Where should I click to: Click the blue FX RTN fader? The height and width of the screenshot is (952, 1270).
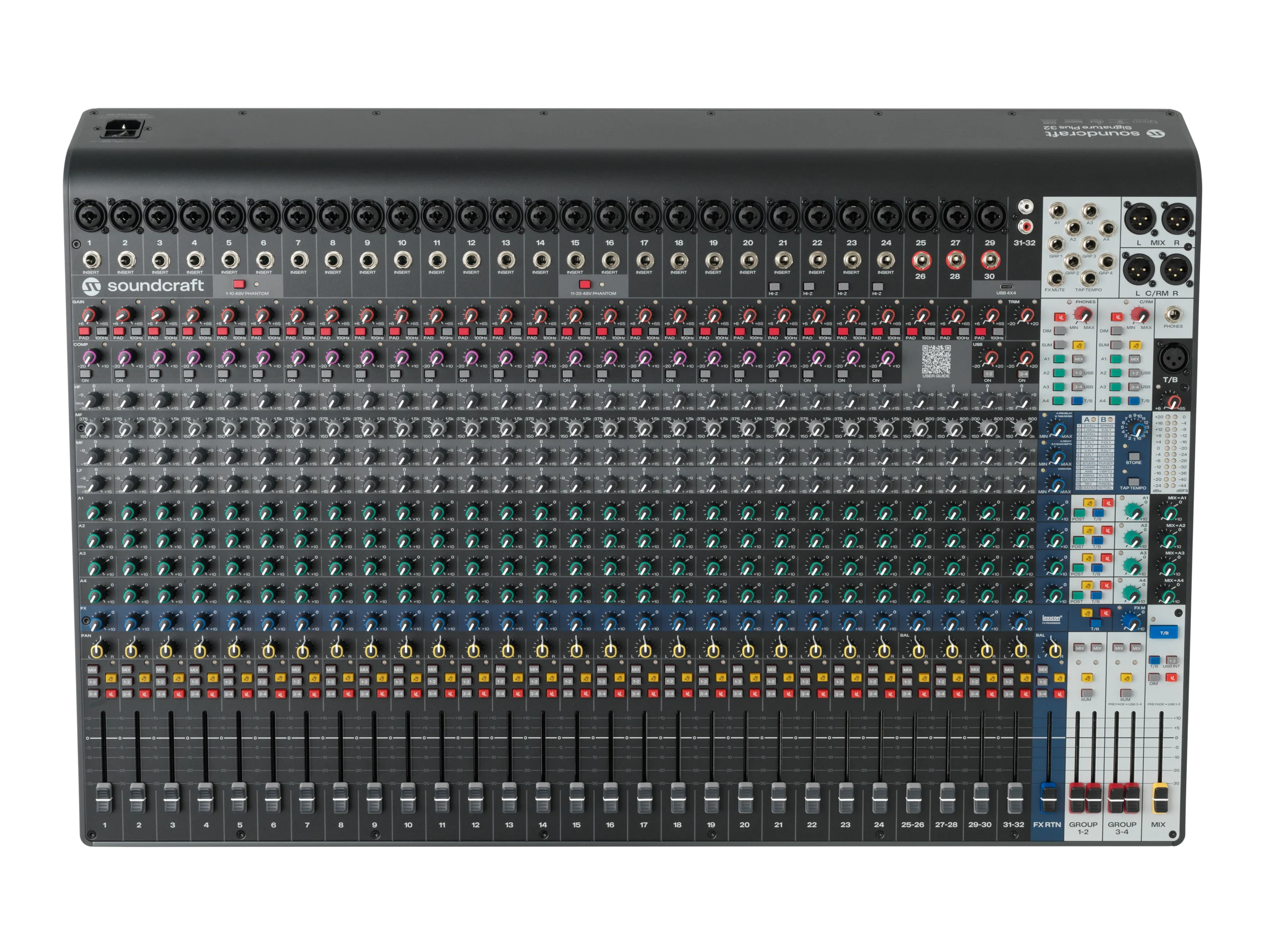[x=1048, y=797]
